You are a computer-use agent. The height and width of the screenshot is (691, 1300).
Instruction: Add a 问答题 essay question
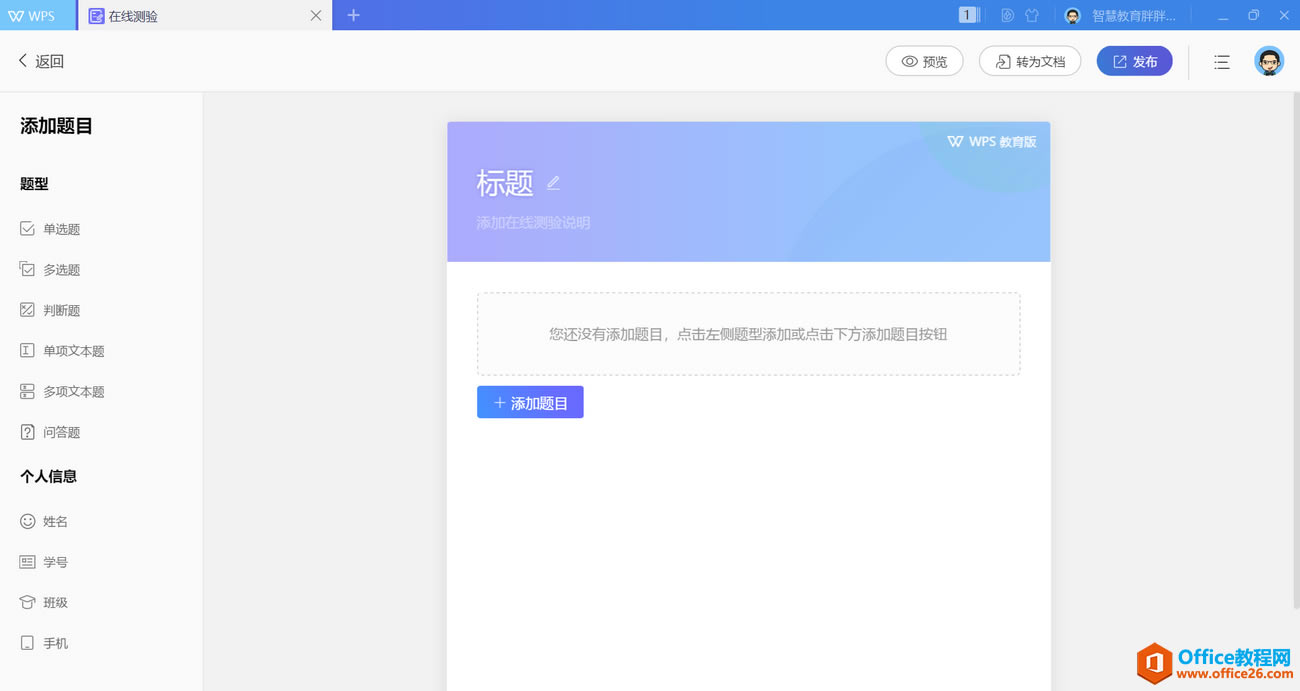point(60,432)
